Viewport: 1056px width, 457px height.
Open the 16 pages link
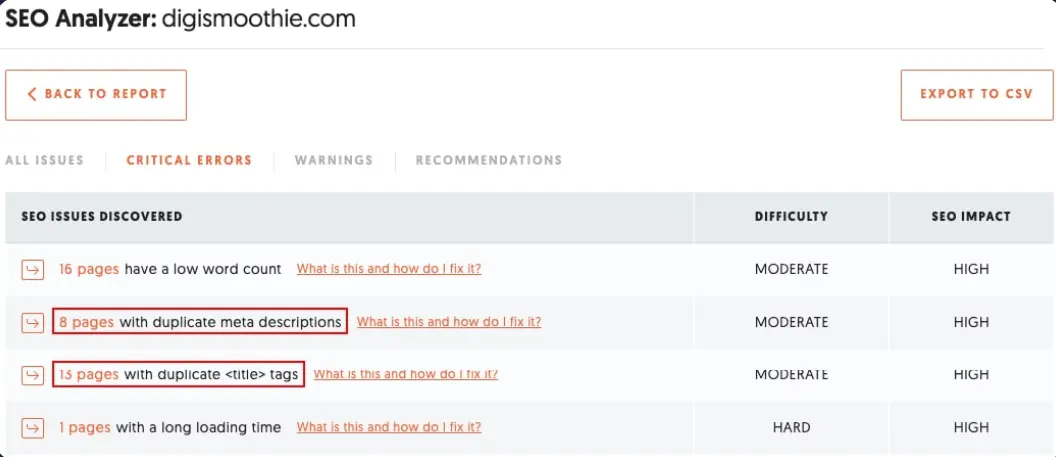(x=89, y=269)
